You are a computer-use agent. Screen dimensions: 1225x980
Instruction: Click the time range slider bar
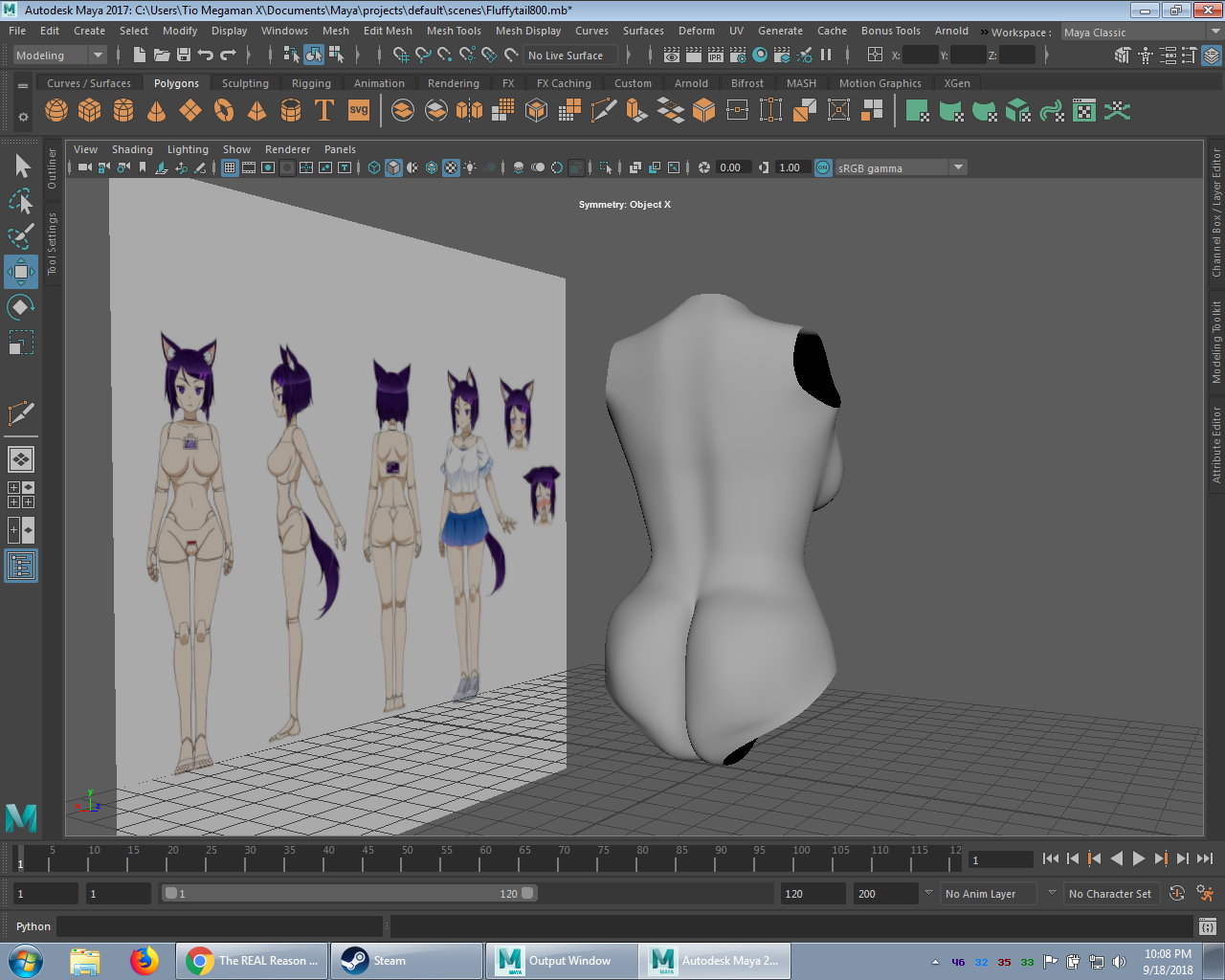349,893
